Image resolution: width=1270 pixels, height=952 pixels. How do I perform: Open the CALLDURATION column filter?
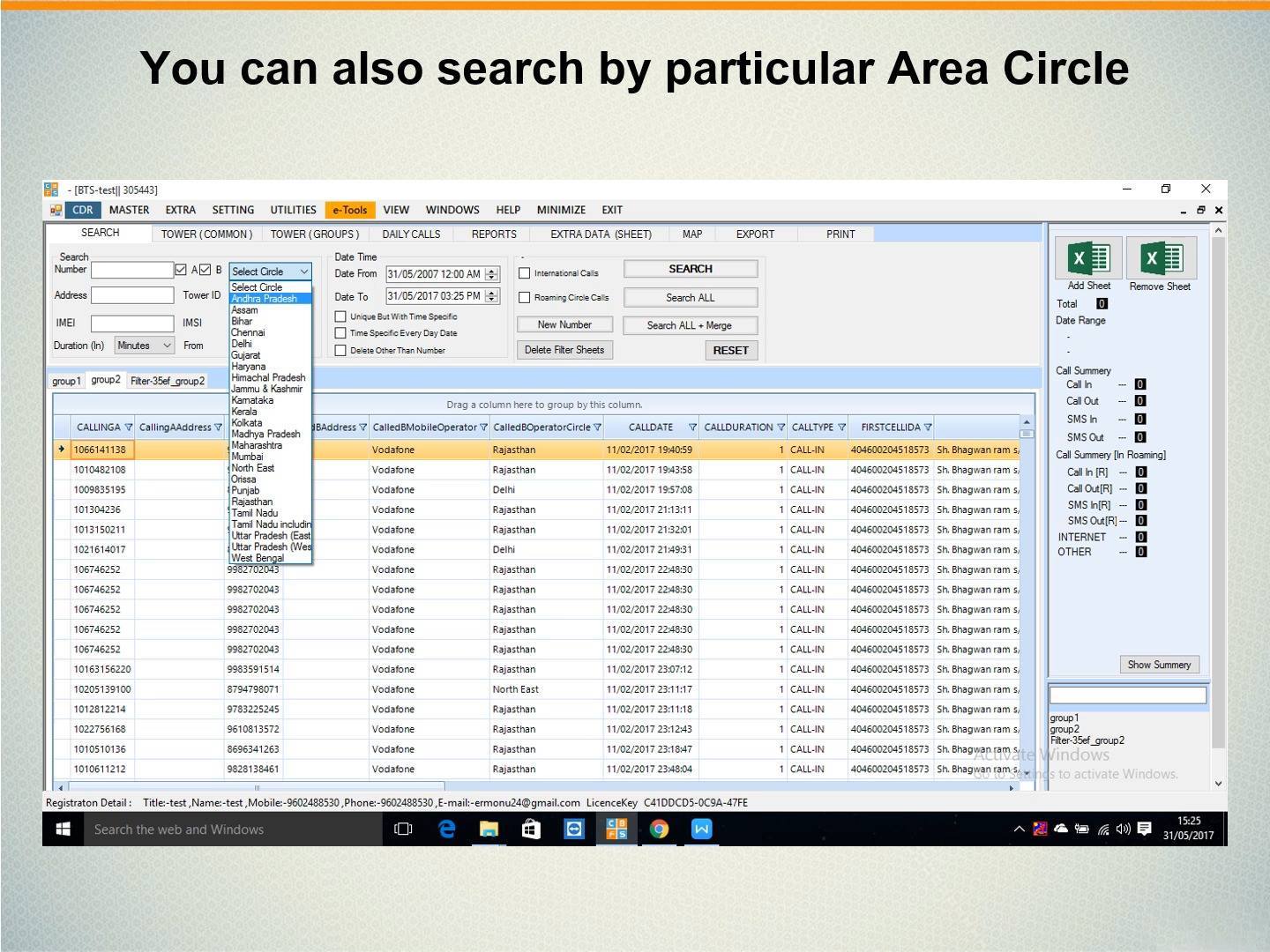[x=781, y=428]
